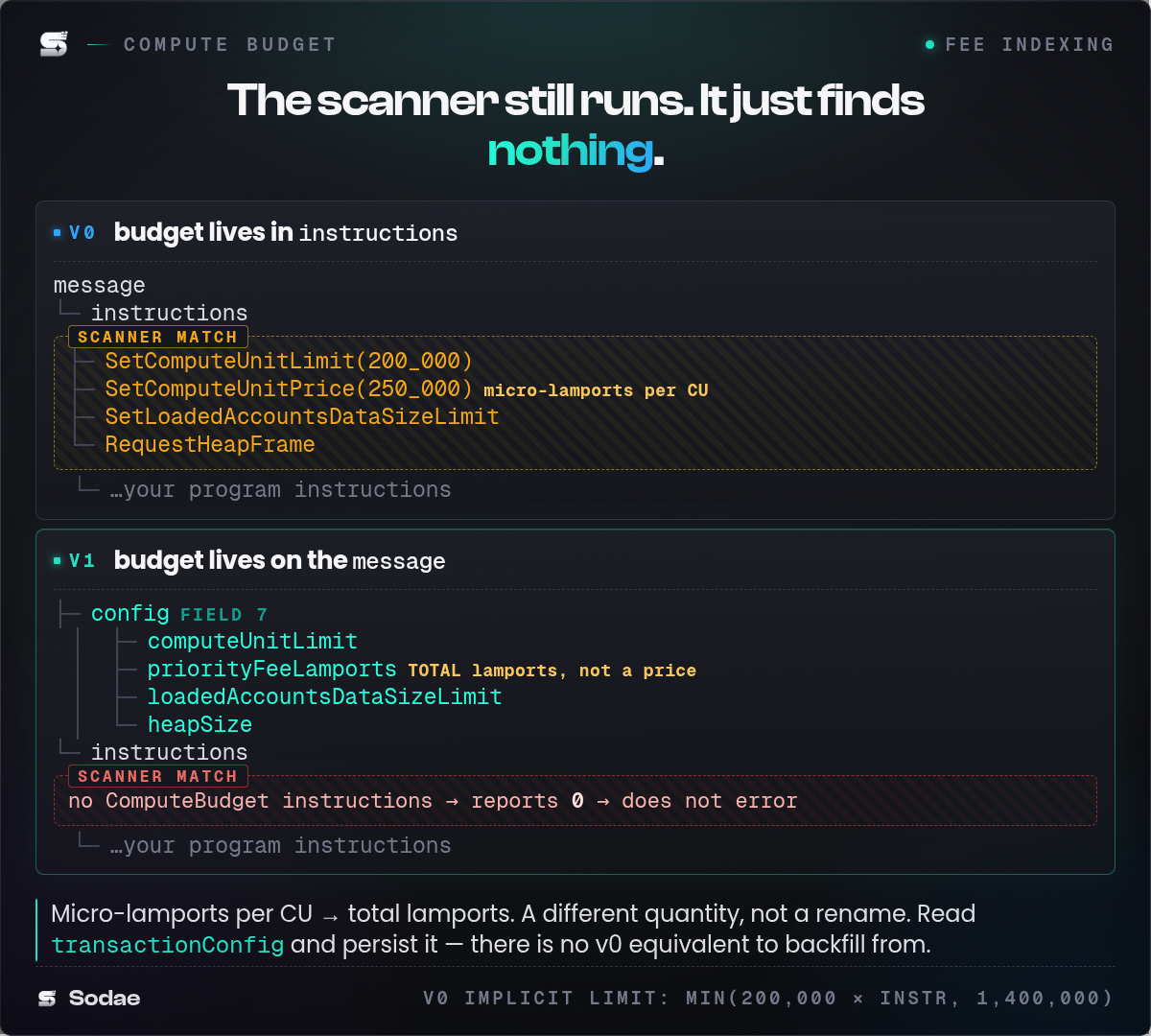Select SetLoadedAccountsDataSizeLimit entry
Screen dimensions: 1151x1036
(302, 416)
